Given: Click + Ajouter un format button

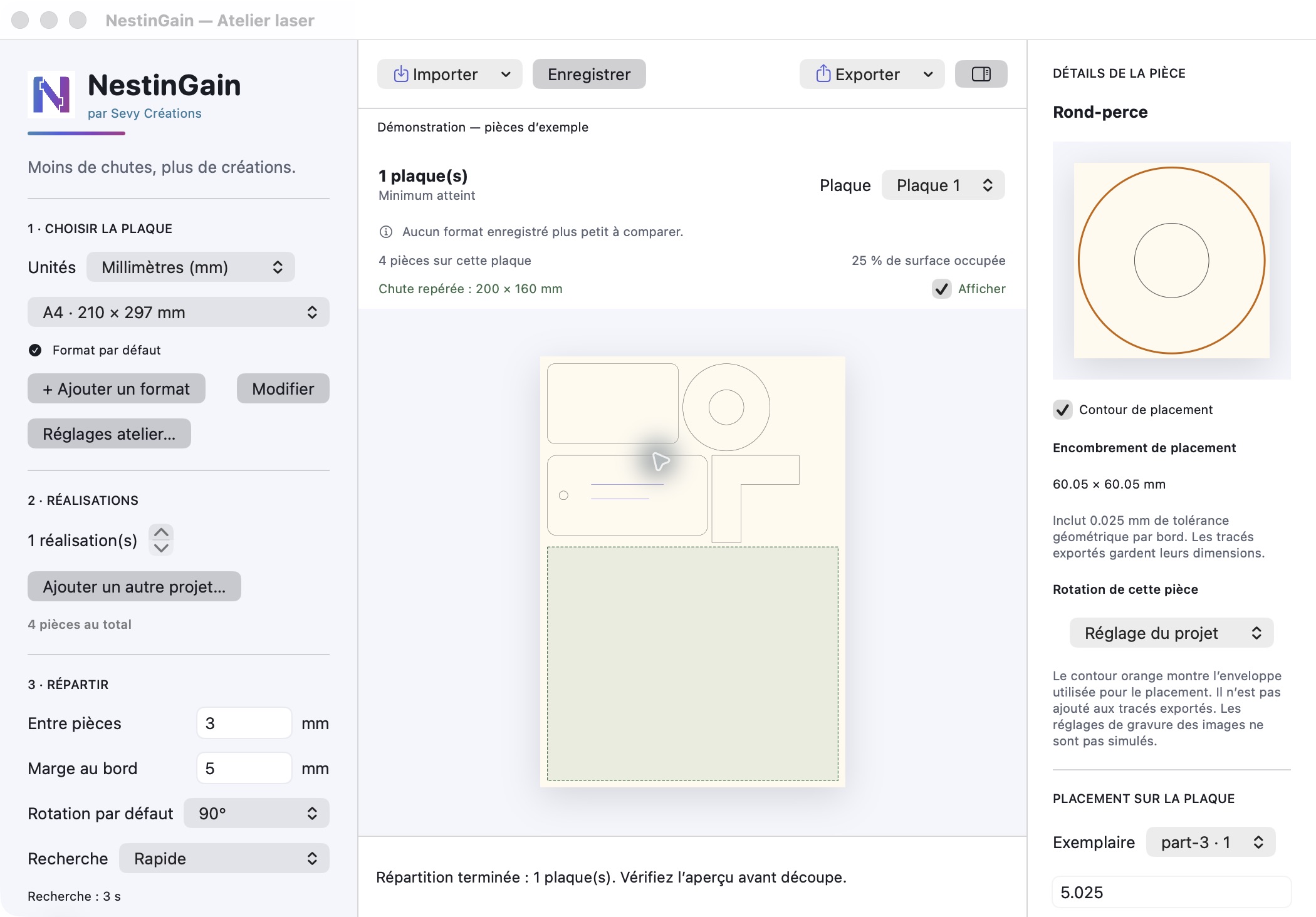Looking at the screenshot, I should click(x=117, y=388).
